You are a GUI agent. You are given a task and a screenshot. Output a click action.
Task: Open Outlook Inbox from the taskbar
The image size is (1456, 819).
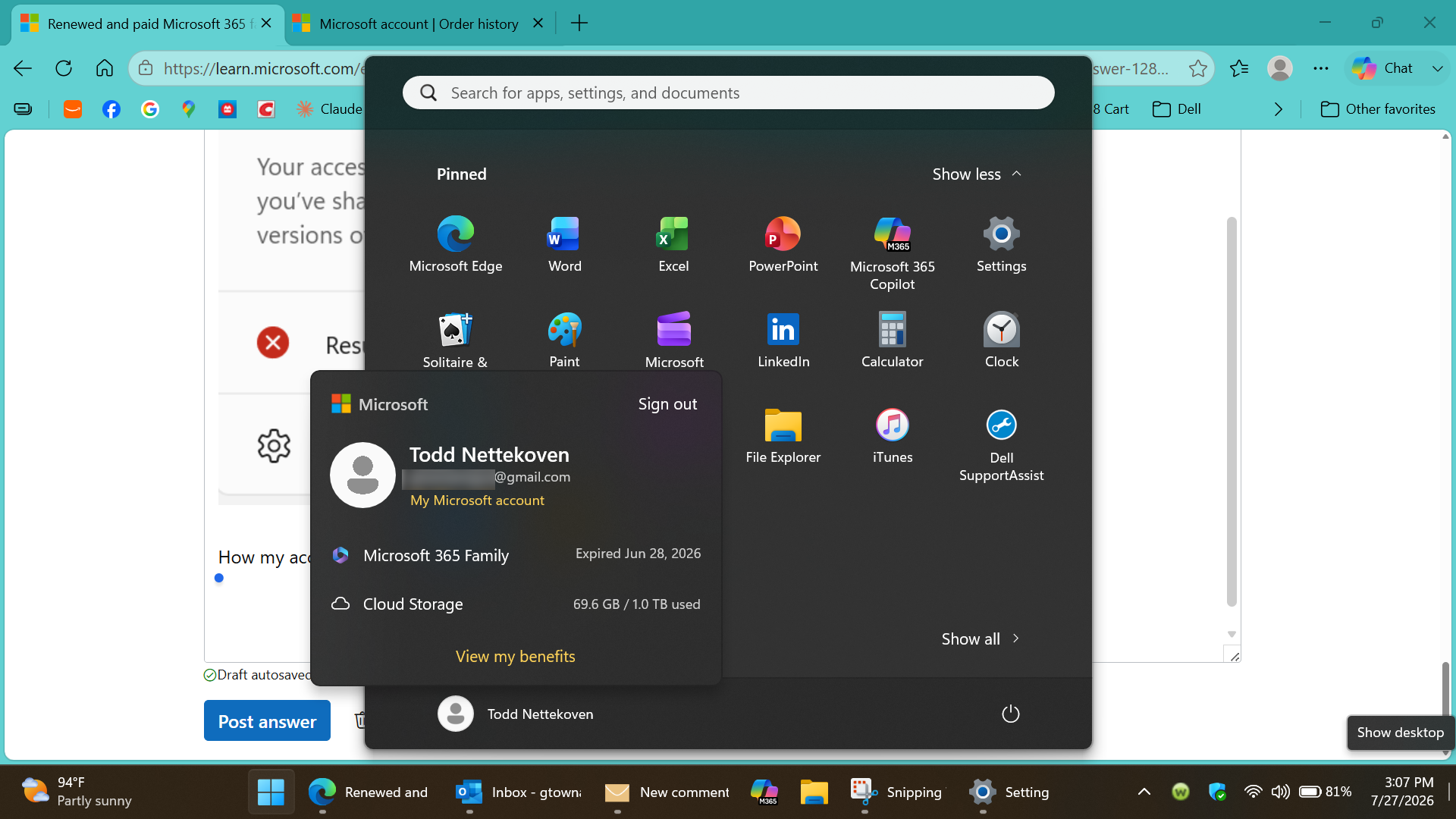click(x=519, y=792)
